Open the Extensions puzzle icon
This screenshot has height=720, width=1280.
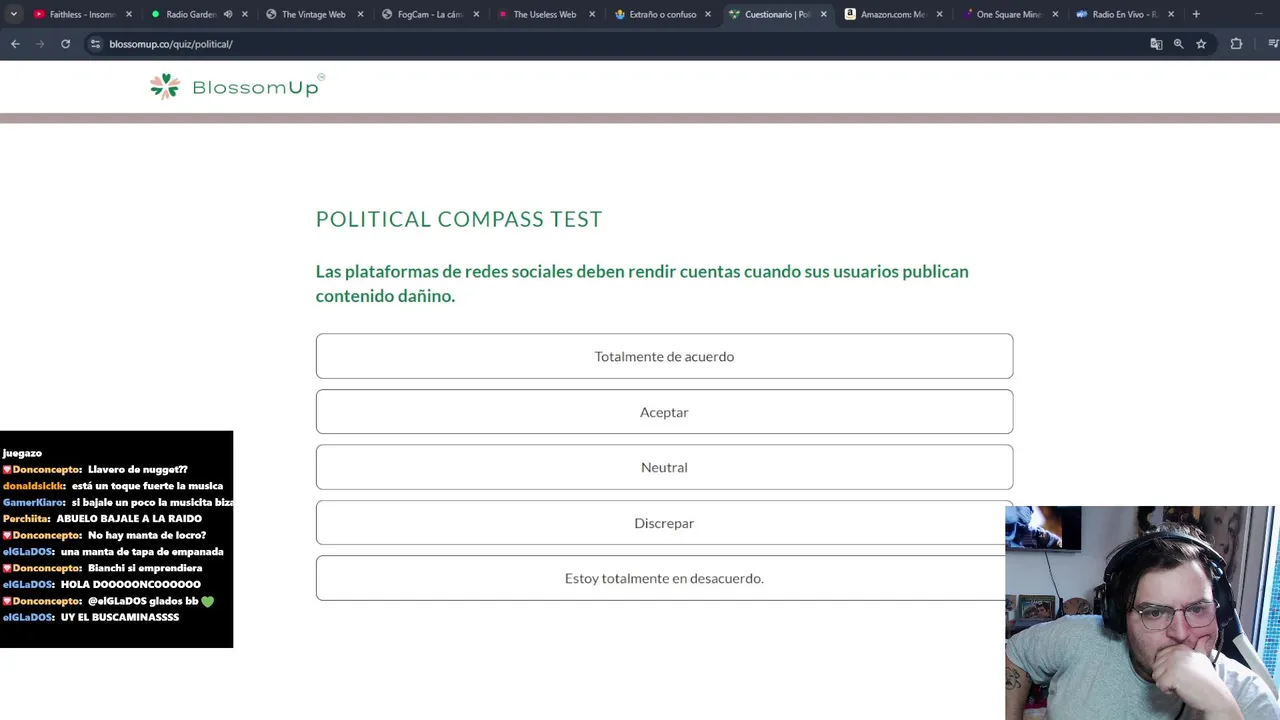click(x=1236, y=44)
